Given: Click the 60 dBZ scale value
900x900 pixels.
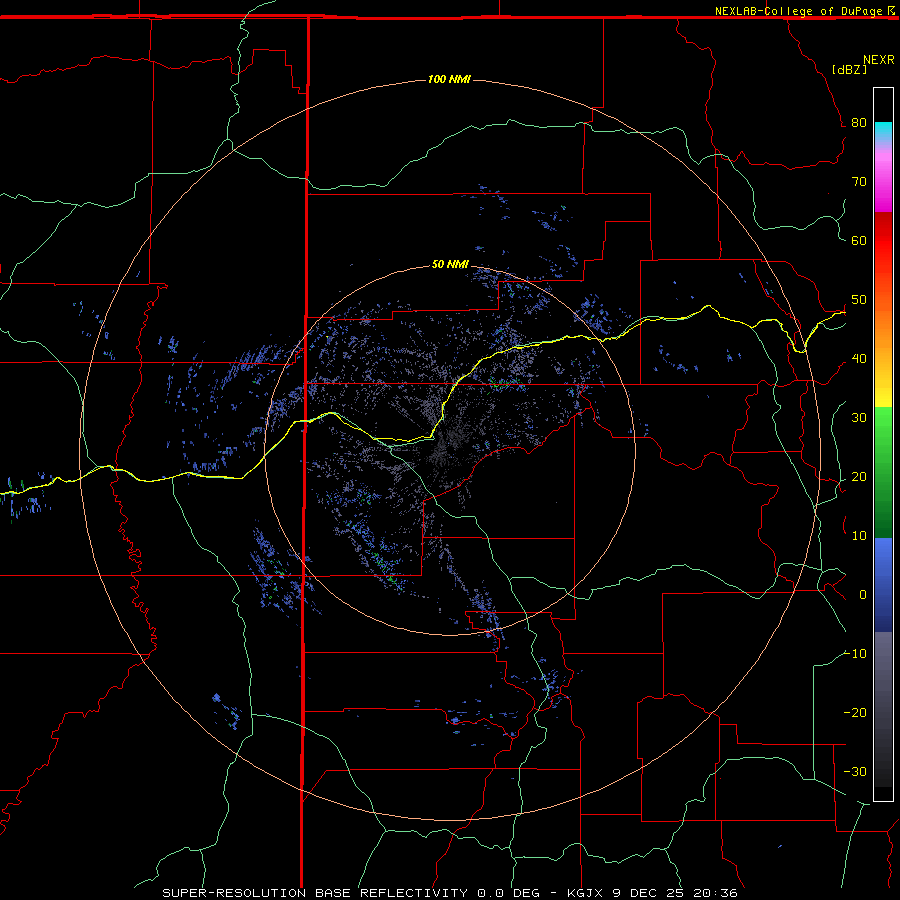Looking at the screenshot, I should click(x=859, y=240).
